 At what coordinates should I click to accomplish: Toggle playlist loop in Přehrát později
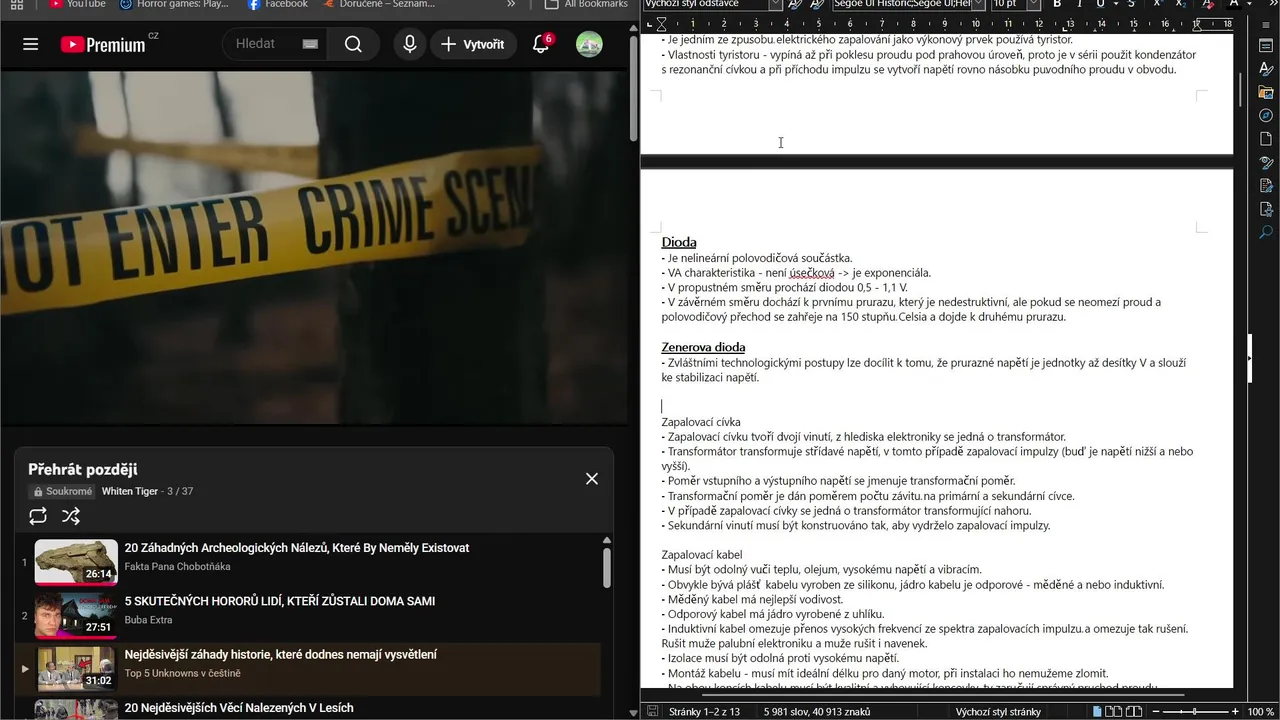tap(38, 516)
